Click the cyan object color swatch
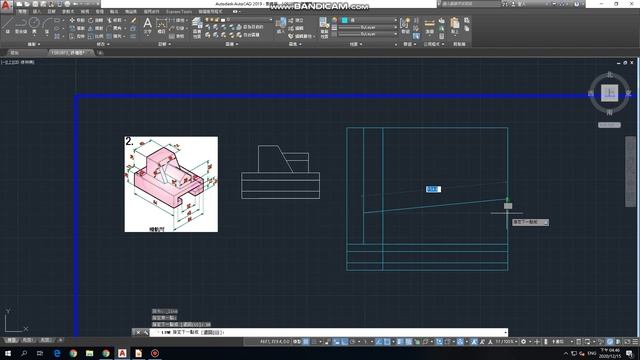The width and height of the screenshot is (640, 360). click(344, 20)
